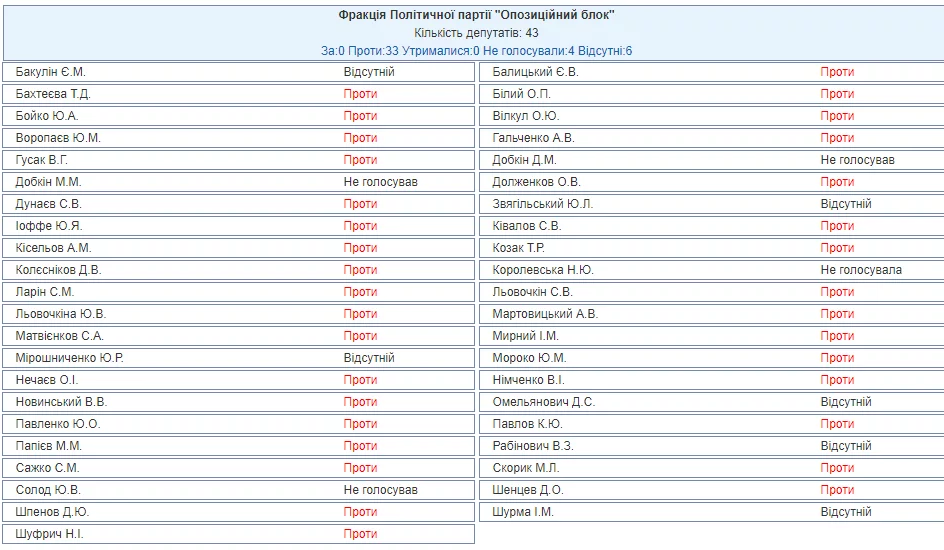
Task: Click the vote status beside Шурма І.М.
Action: coord(846,512)
